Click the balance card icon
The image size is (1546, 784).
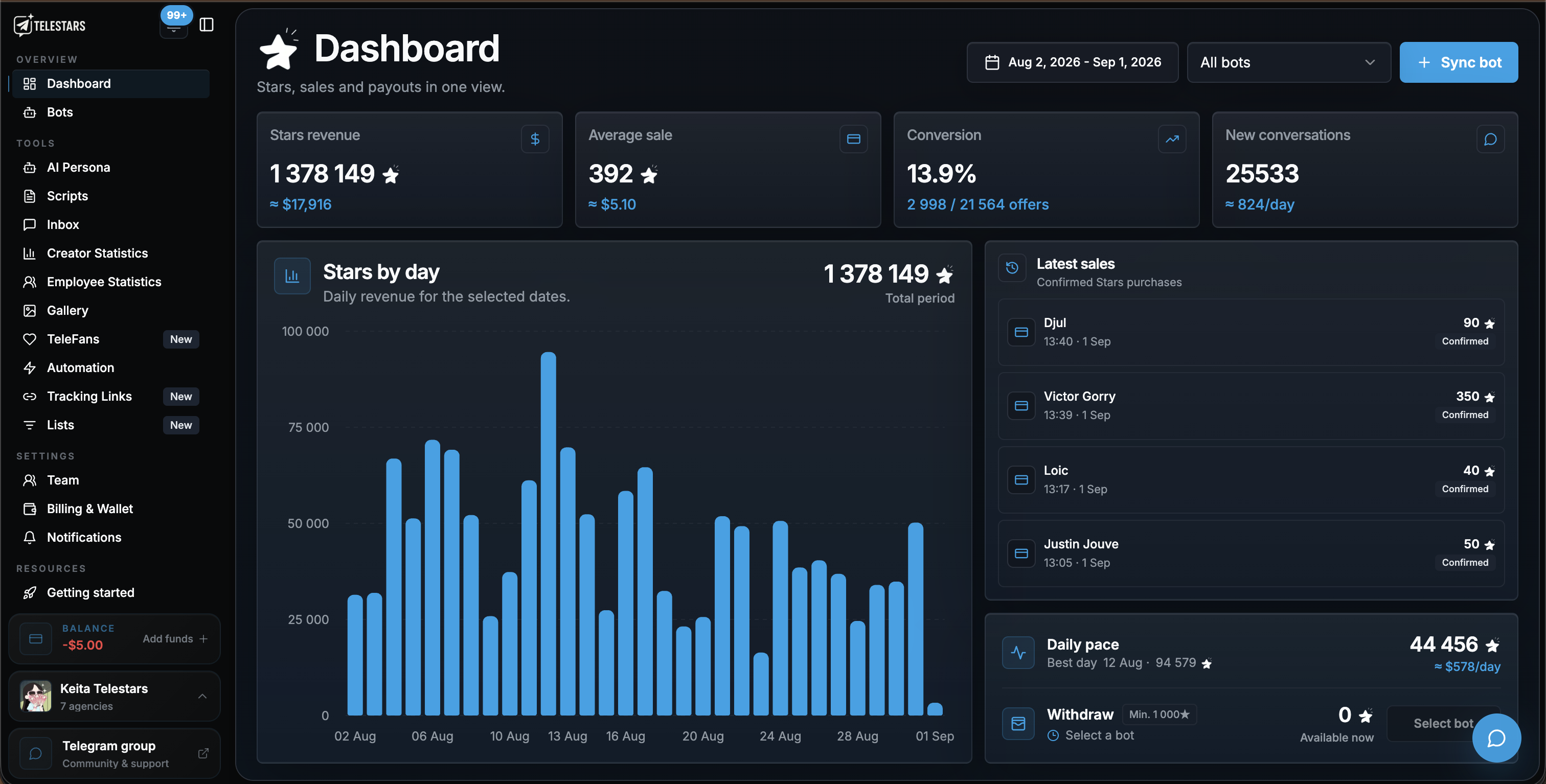point(36,639)
